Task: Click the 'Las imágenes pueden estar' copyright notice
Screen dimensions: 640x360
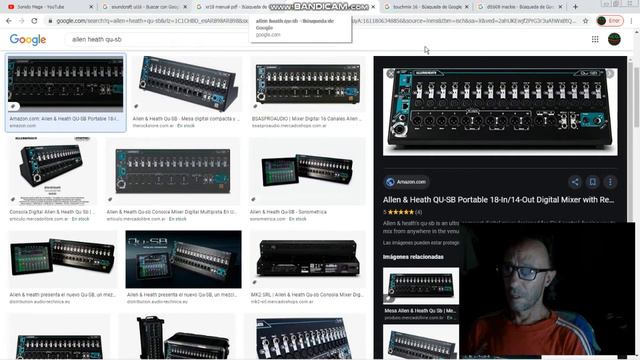Action: pos(421,243)
